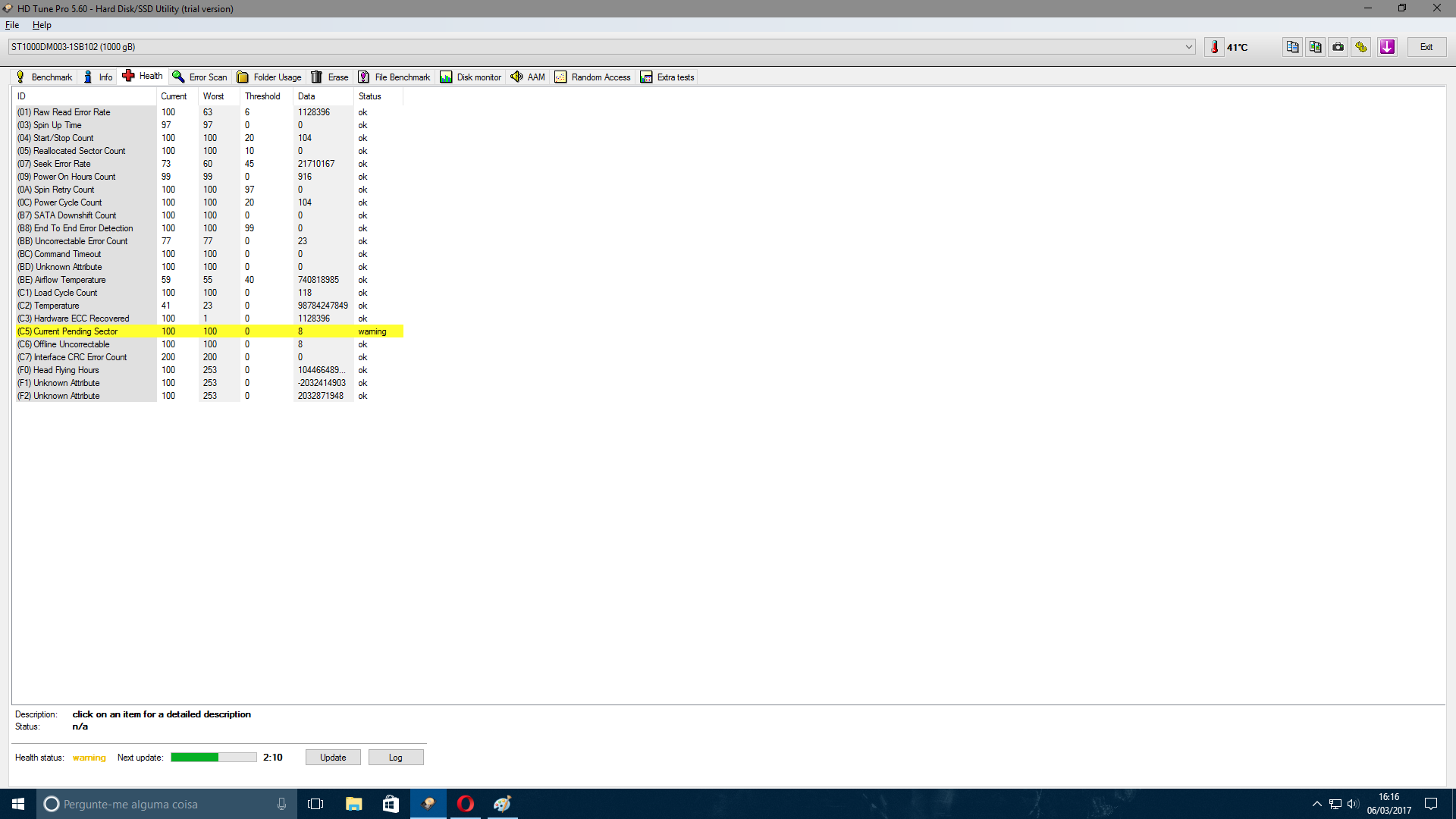The image size is (1456, 819).
Task: Select the Current Pending Sector row
Action: [209, 331]
